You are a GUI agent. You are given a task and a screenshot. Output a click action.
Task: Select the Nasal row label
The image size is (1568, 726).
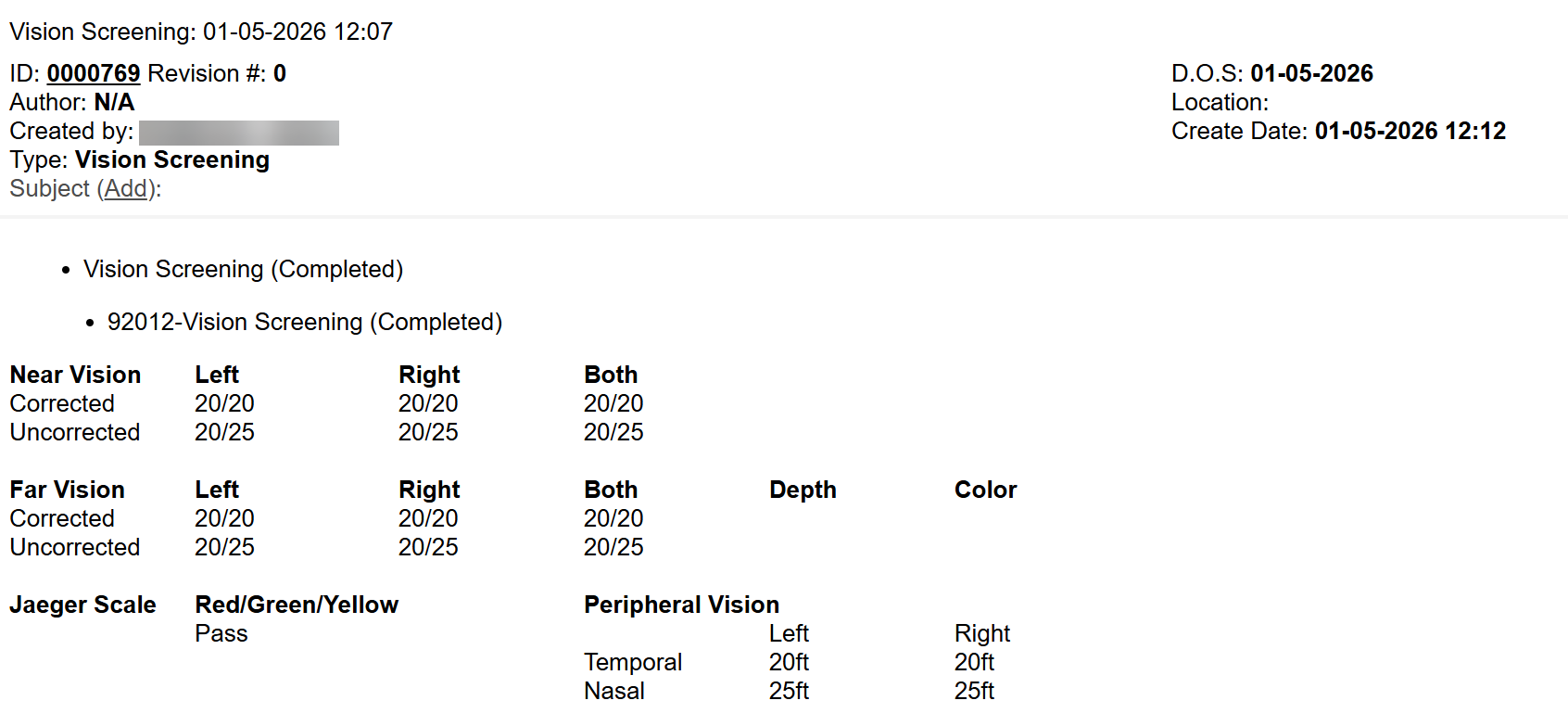point(613,691)
